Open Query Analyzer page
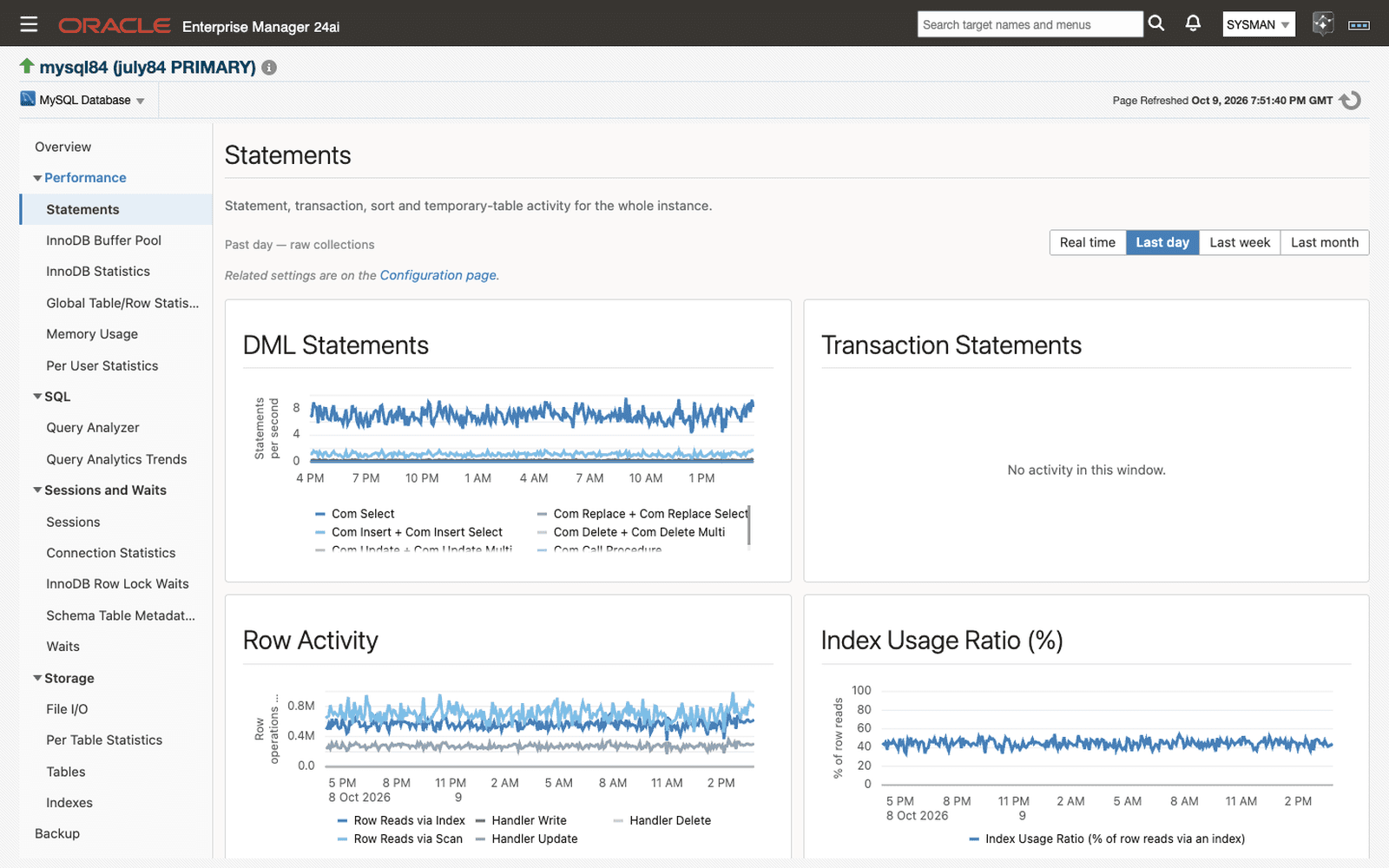Viewport: 1389px width, 868px height. click(x=93, y=428)
